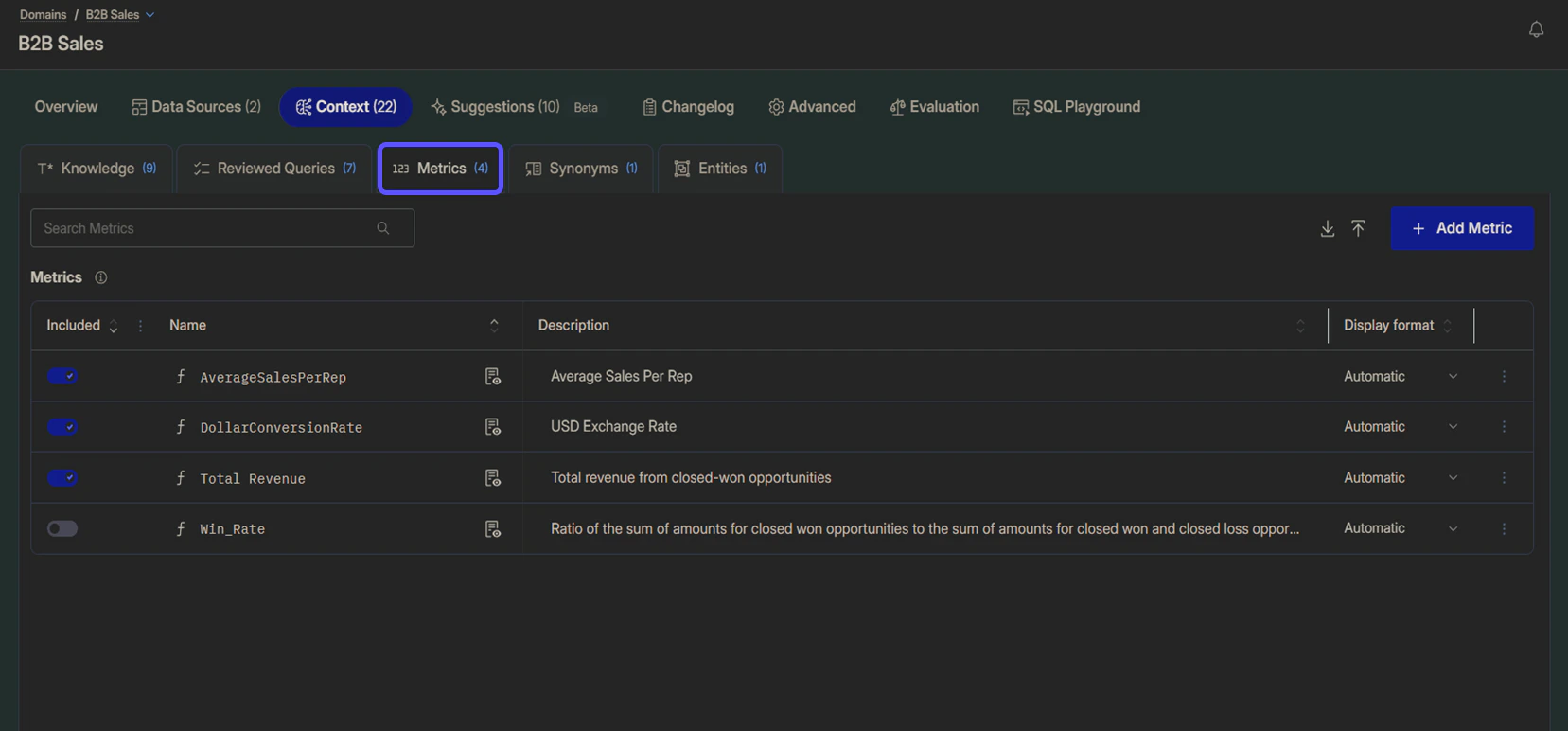Open the Data Sources tab
This screenshot has height=731, width=1568.
(197, 107)
